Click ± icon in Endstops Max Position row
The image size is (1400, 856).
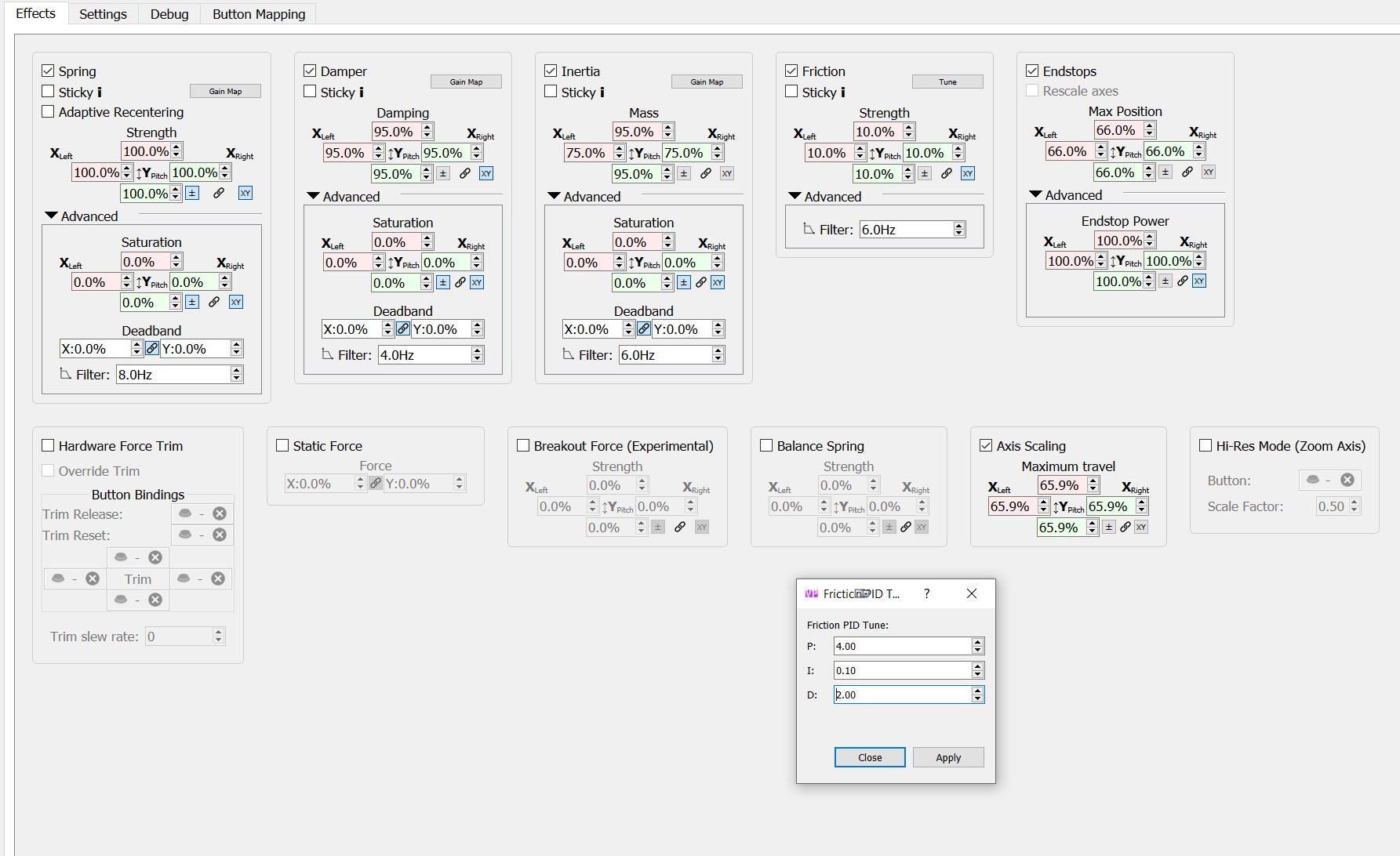tap(1165, 172)
